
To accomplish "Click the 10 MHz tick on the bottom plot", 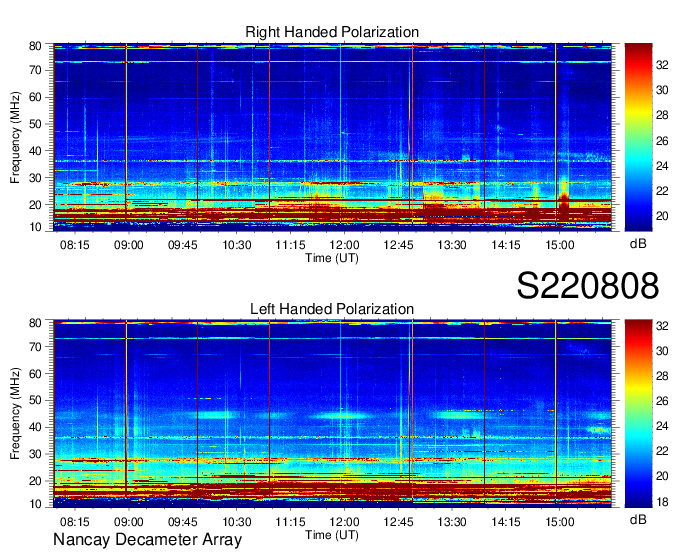I will 35,504.
